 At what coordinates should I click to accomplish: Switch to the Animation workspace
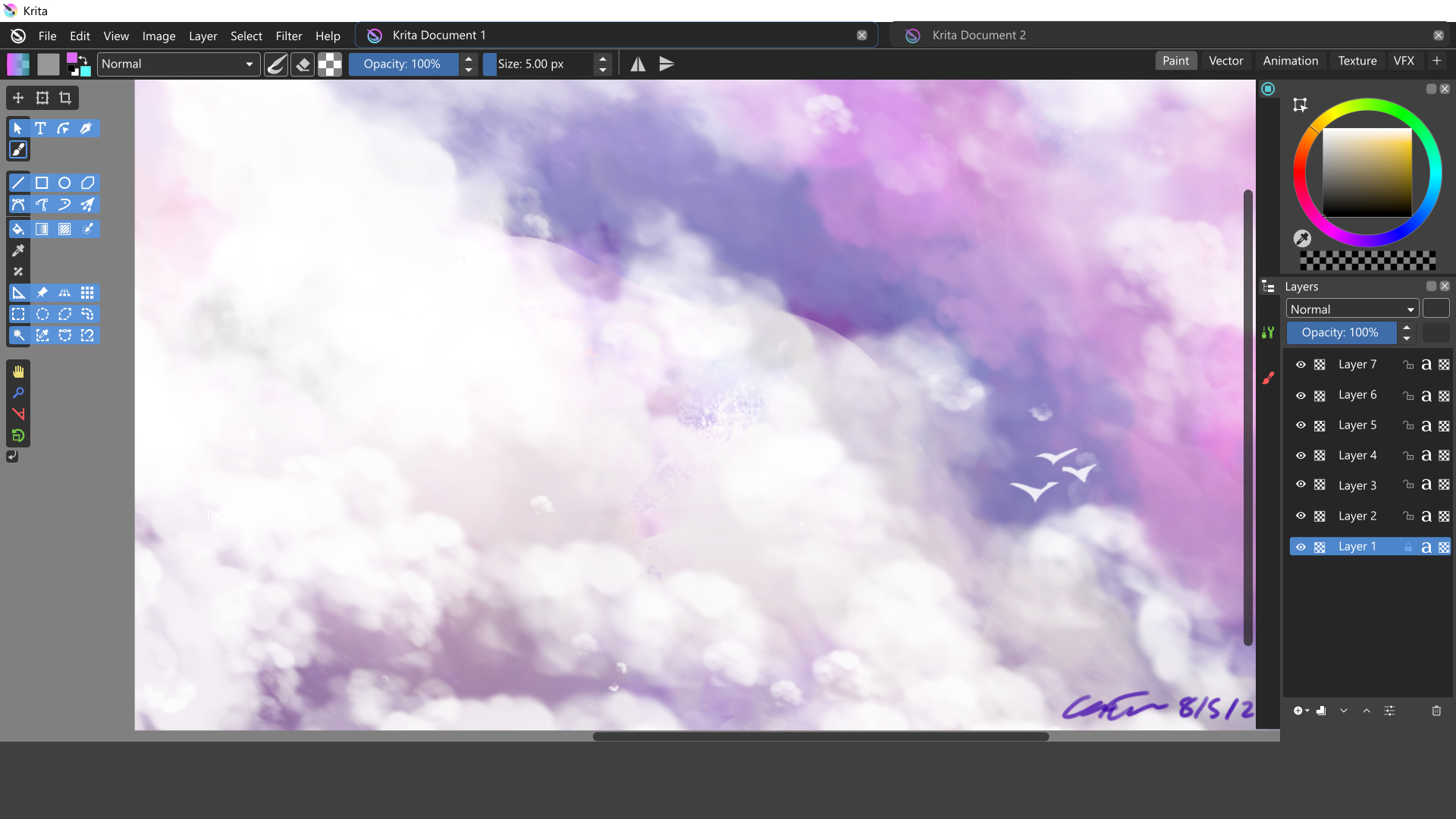coord(1290,61)
